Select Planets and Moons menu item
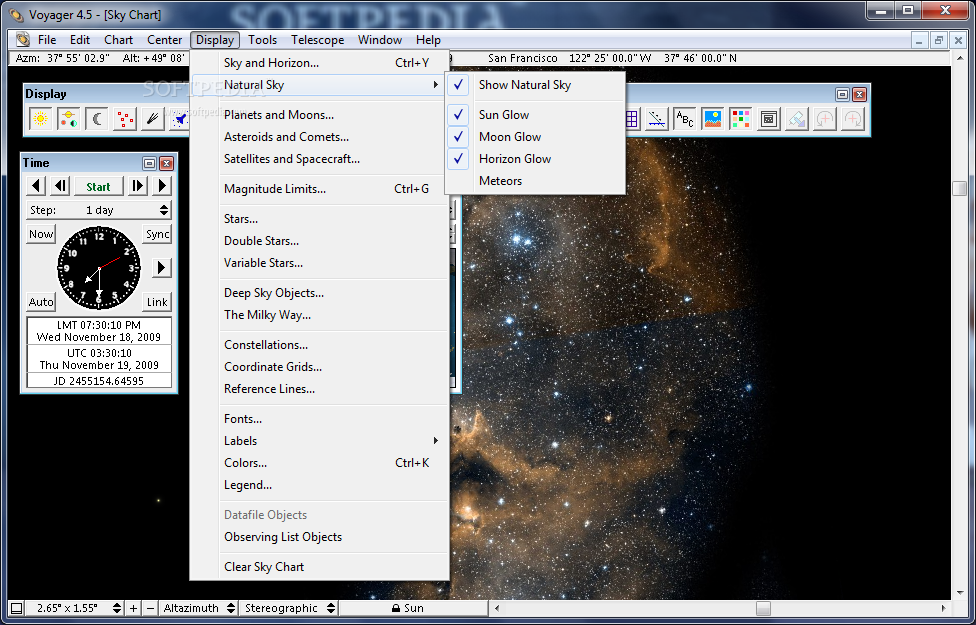 point(319,115)
